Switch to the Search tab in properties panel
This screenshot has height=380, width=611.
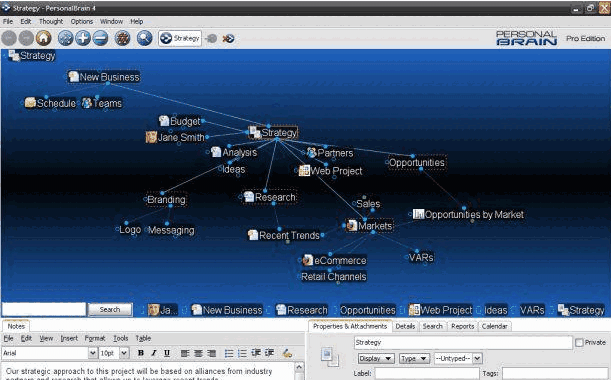point(433,326)
